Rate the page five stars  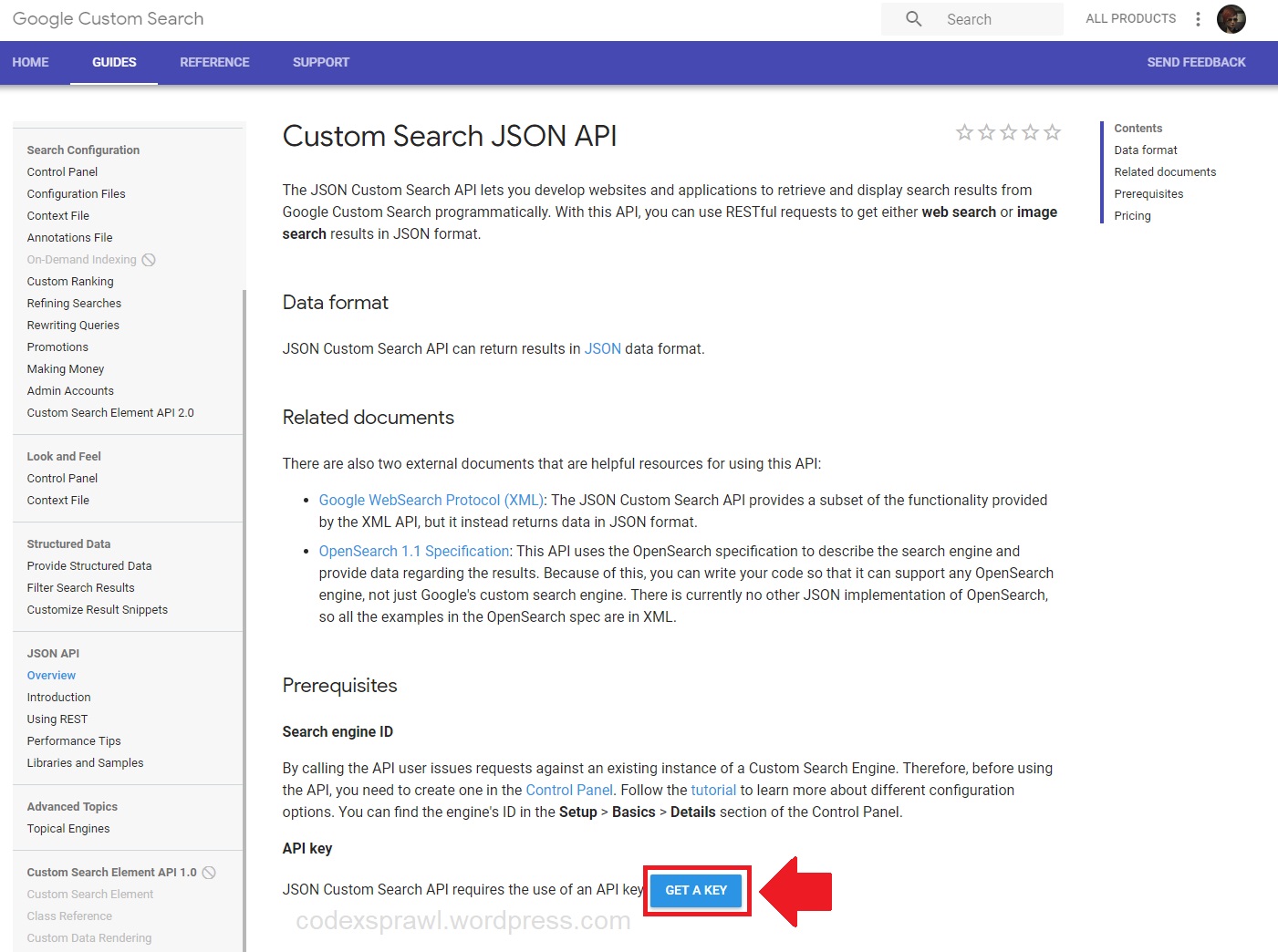(x=1052, y=132)
